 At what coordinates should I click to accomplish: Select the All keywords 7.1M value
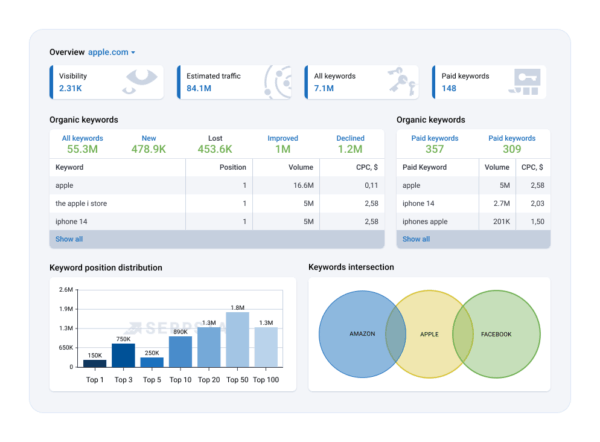(x=324, y=88)
